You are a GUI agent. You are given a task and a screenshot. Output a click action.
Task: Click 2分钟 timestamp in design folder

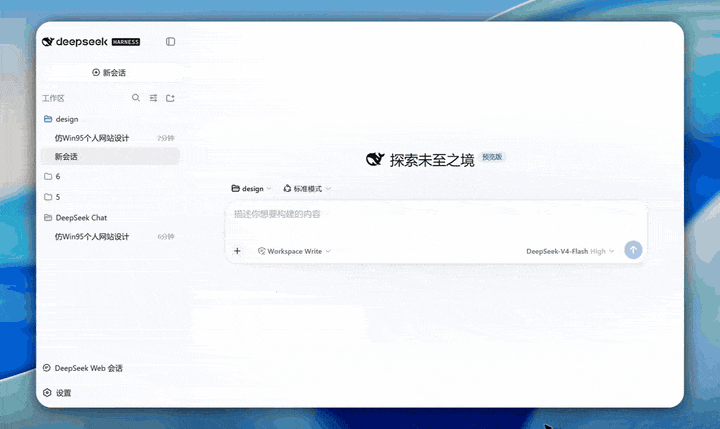coord(166,138)
